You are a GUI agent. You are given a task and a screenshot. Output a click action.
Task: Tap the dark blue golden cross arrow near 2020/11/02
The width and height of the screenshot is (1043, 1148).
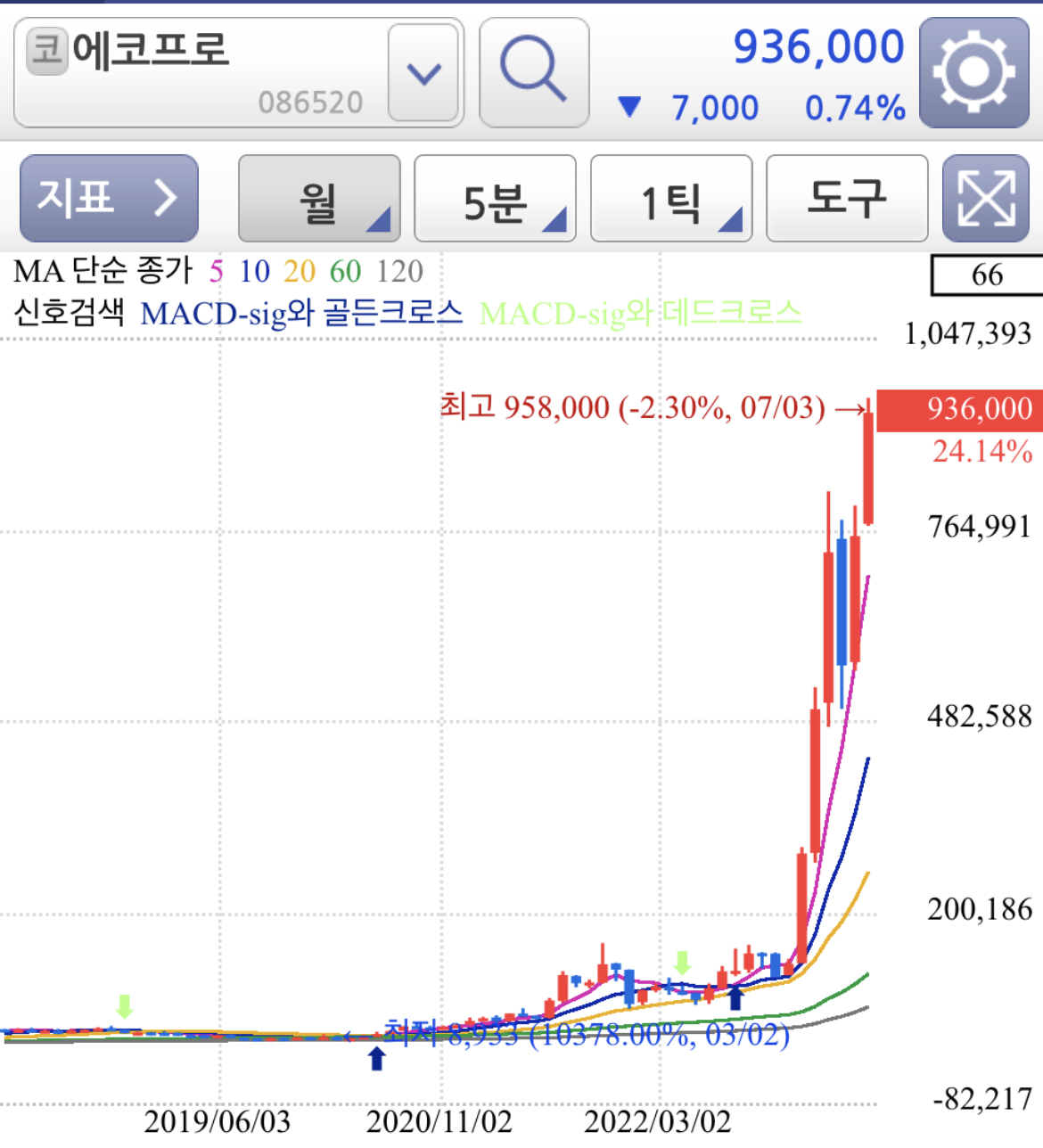(x=377, y=1059)
